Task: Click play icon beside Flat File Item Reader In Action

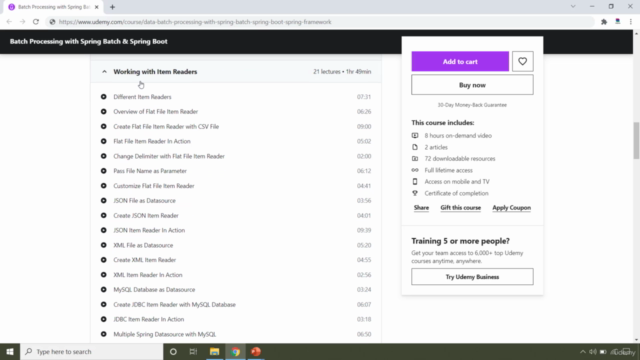Action: [104, 141]
